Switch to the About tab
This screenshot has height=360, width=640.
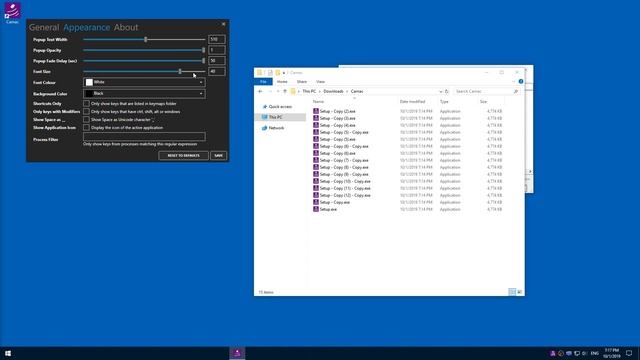point(126,27)
